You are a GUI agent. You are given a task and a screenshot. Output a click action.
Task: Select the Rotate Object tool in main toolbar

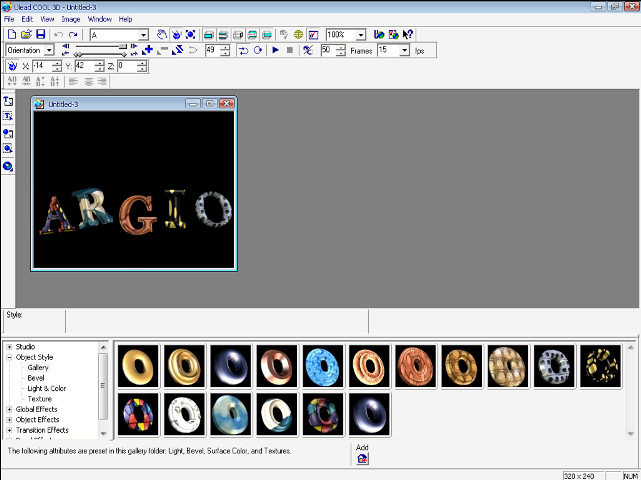click(176, 35)
